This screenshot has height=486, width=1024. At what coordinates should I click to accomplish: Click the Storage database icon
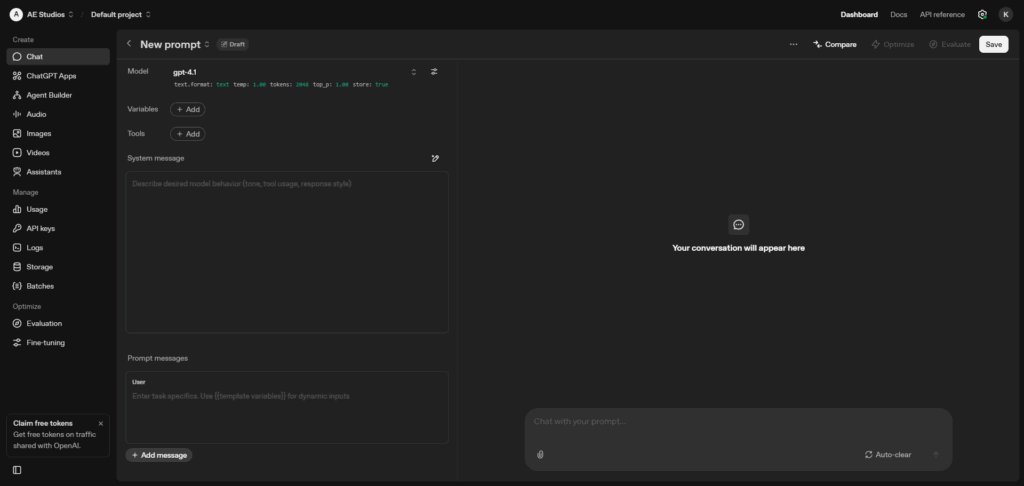[x=17, y=267]
